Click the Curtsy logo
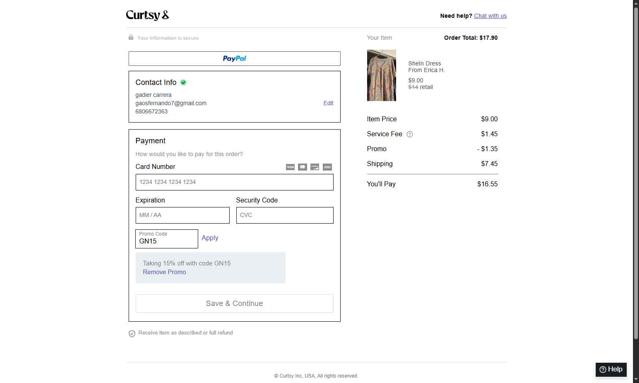639x383 pixels. (x=147, y=15)
